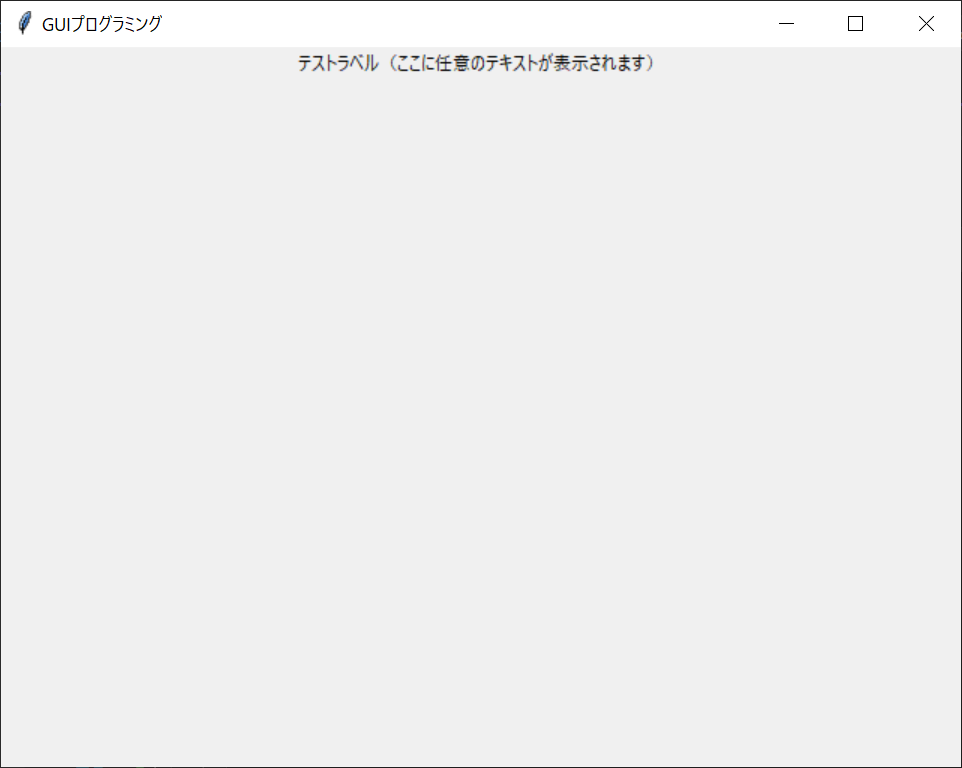Minimize the GUIプログラミング window
The width and height of the screenshot is (962, 768).
[786, 23]
